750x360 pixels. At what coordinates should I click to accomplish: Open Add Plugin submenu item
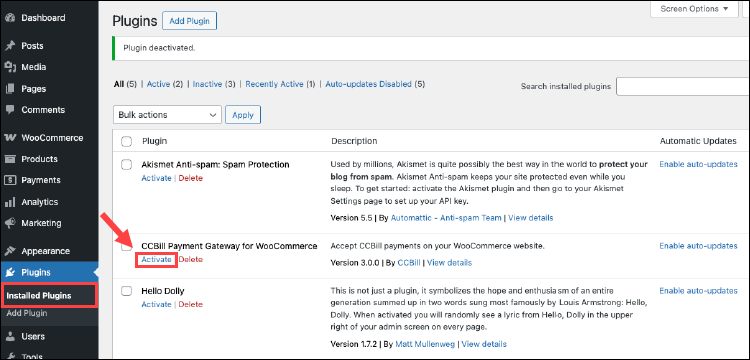[27, 314]
